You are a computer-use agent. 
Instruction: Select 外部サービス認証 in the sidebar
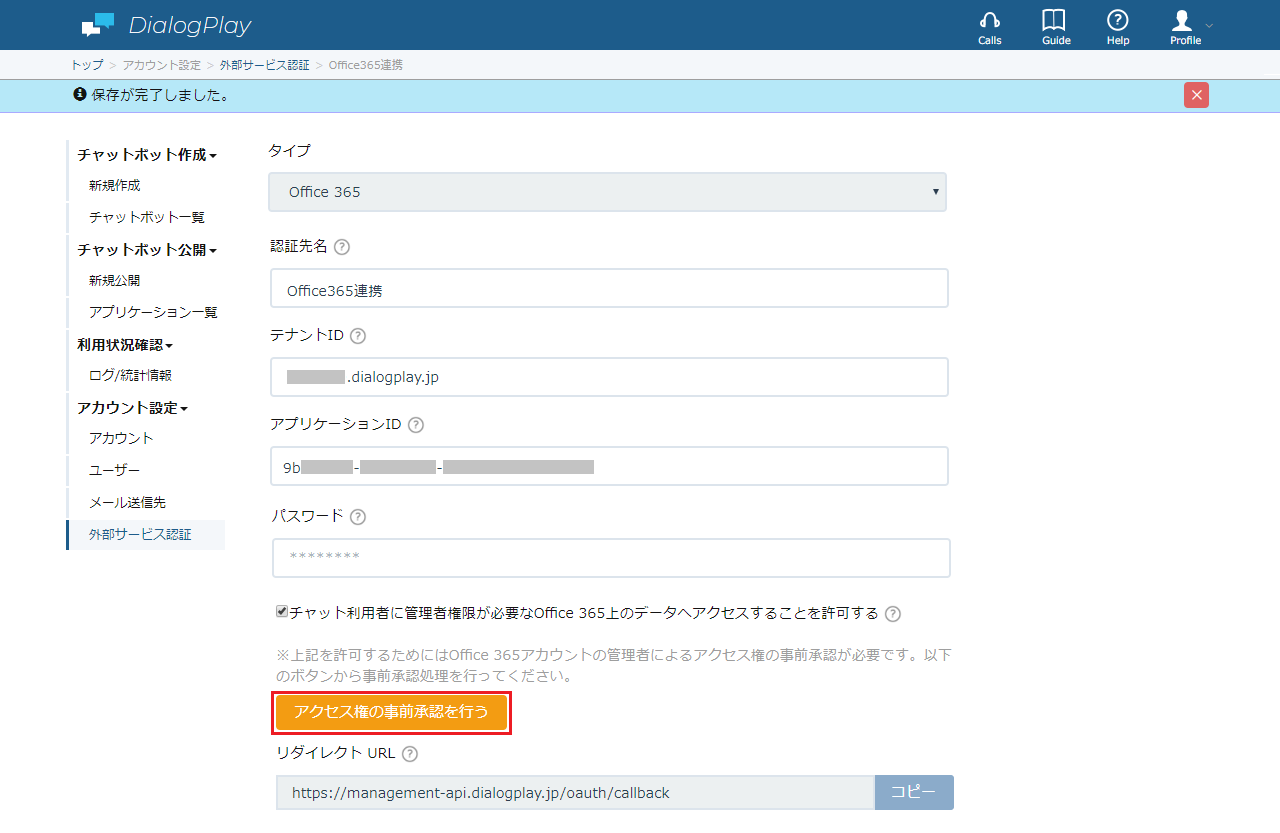coord(146,535)
